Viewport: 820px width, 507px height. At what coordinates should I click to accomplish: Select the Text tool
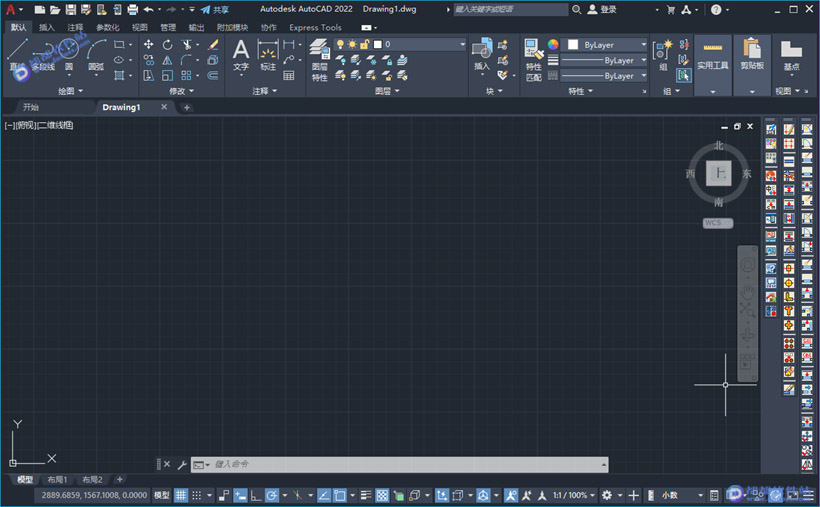241,55
